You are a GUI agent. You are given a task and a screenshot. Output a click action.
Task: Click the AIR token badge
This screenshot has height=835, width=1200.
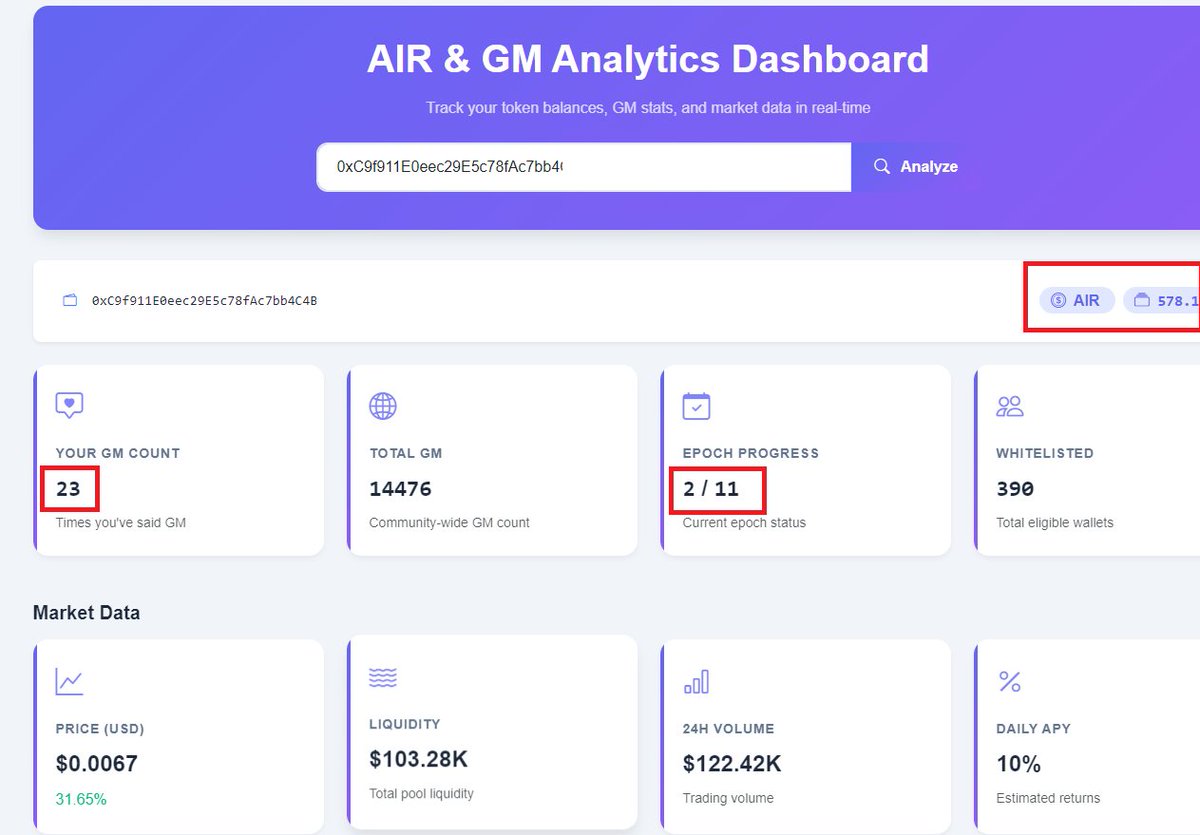click(x=1076, y=300)
